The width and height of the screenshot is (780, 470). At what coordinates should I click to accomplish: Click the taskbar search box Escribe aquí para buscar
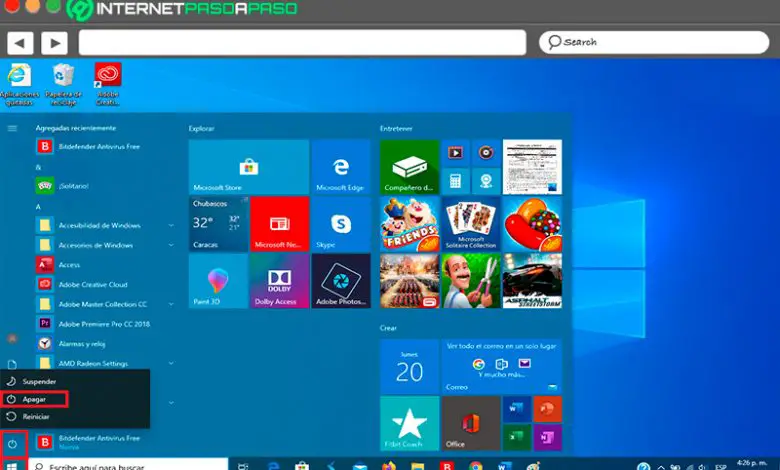tap(128, 466)
